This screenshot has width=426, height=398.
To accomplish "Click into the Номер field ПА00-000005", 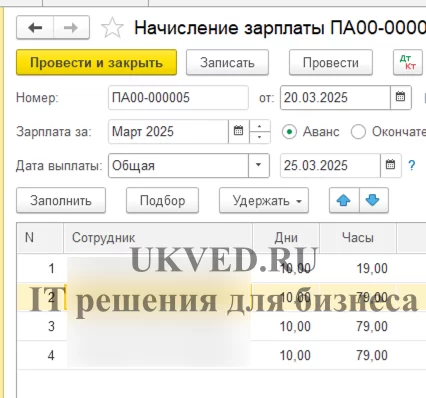I will (x=178, y=98).
